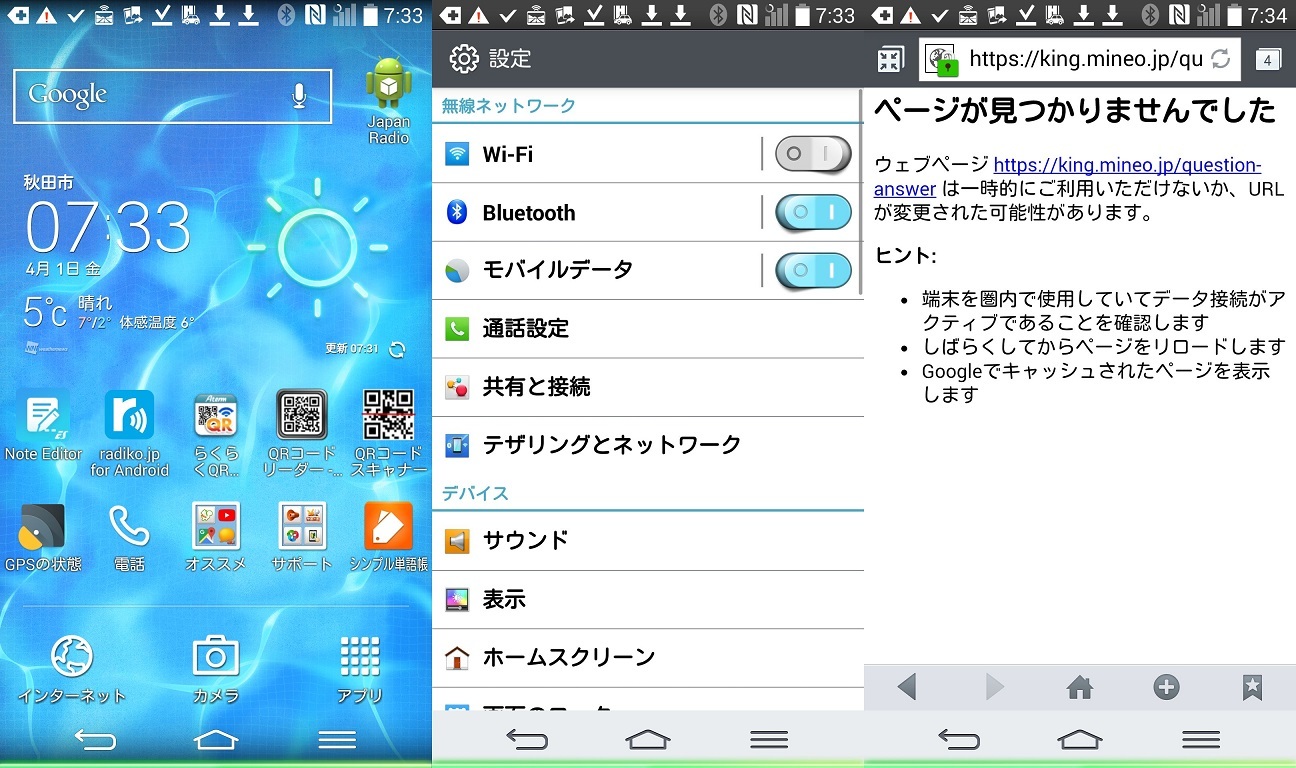
Task: Open the サポート folder
Action: click(x=302, y=537)
